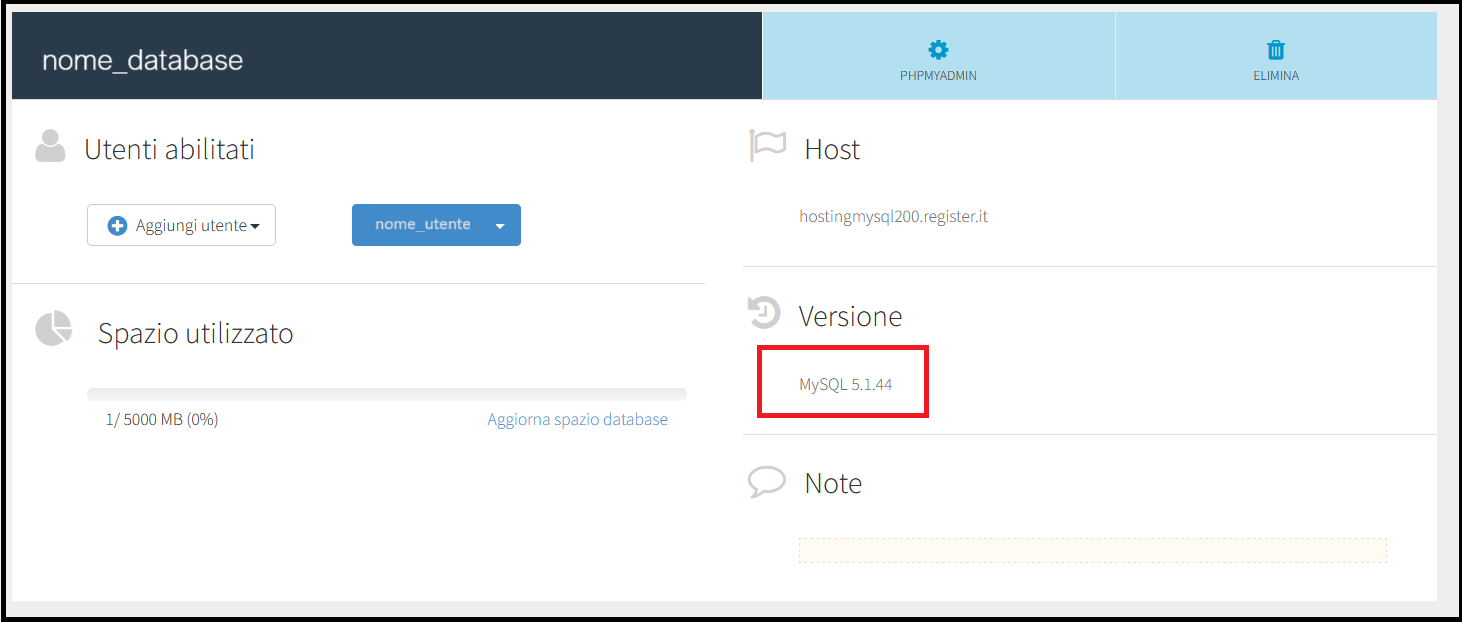Viewport: 1462px width, 622px height.
Task: Click the 1/ 5000 MB (0%) usage text
Action: pos(162,420)
